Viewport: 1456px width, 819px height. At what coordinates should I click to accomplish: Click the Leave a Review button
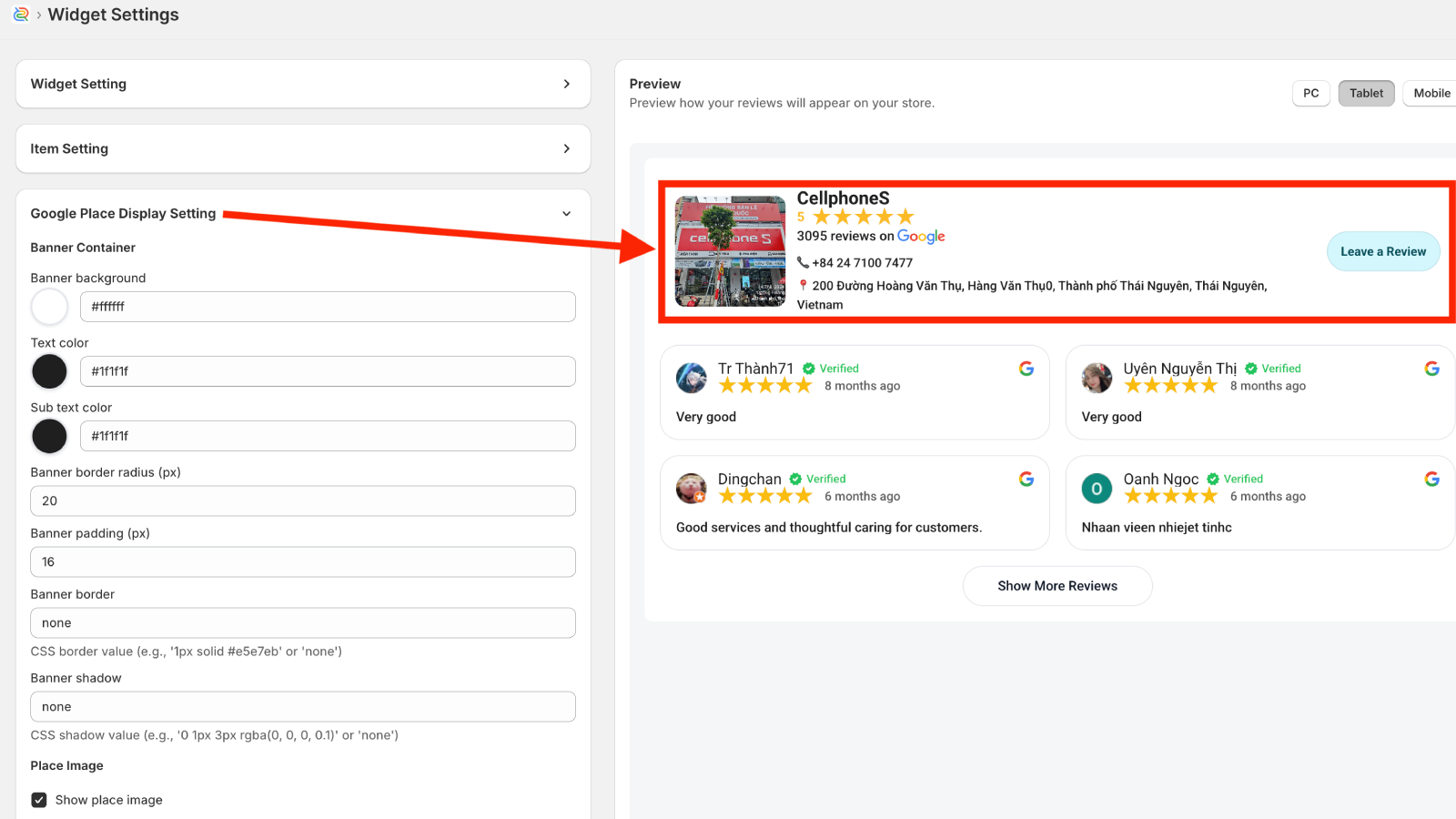(x=1382, y=251)
